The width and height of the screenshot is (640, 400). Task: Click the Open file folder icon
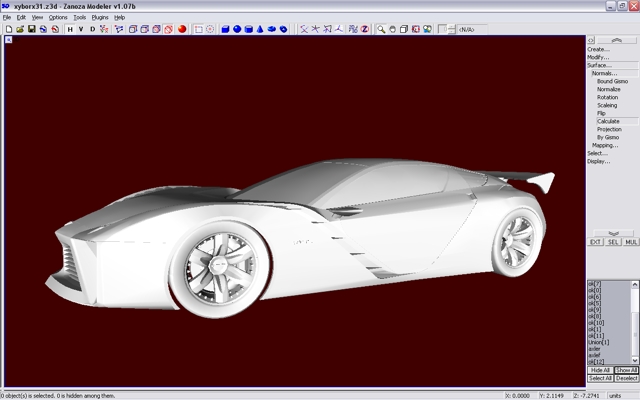click(x=19, y=29)
